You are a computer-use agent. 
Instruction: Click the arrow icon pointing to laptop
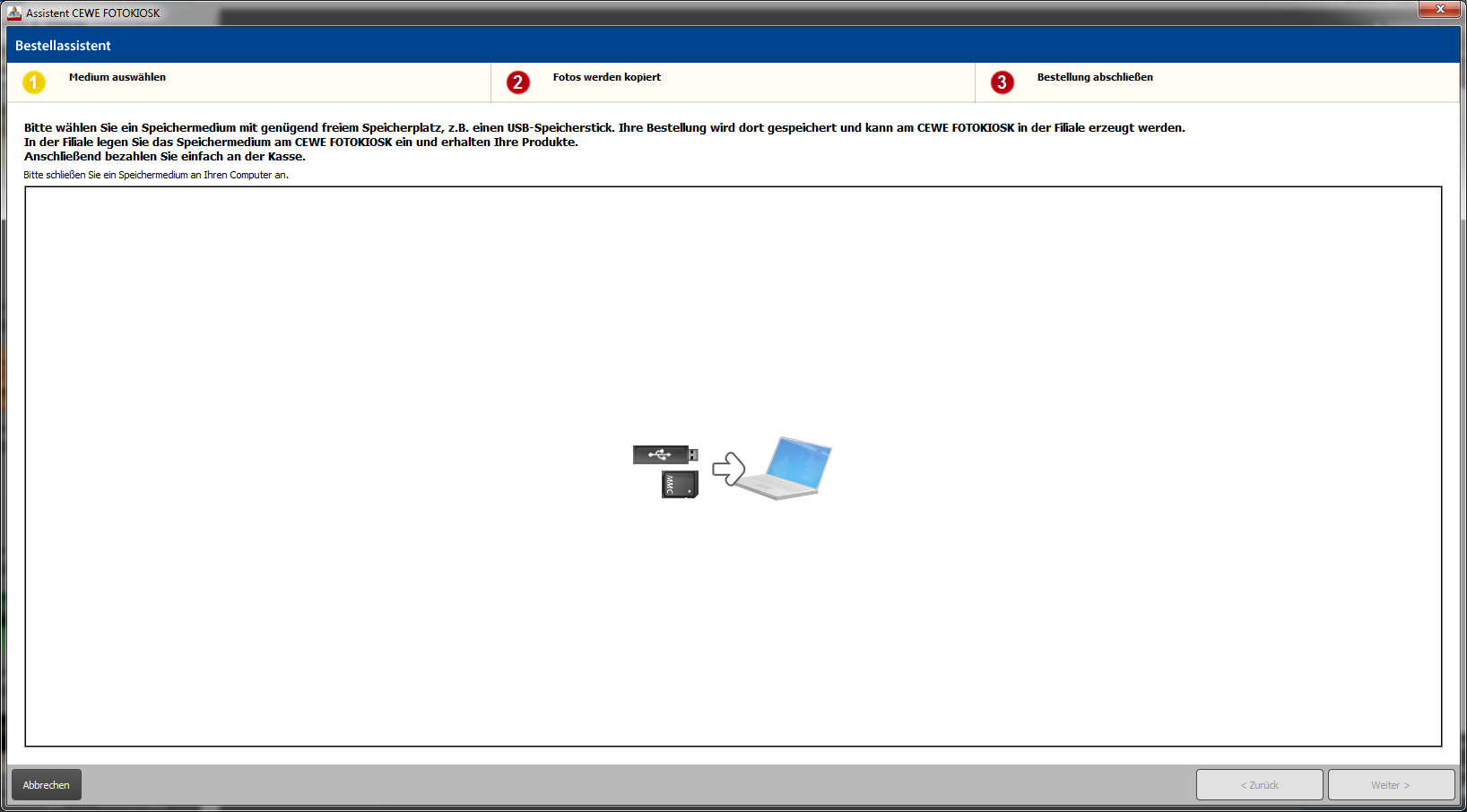coord(728,469)
